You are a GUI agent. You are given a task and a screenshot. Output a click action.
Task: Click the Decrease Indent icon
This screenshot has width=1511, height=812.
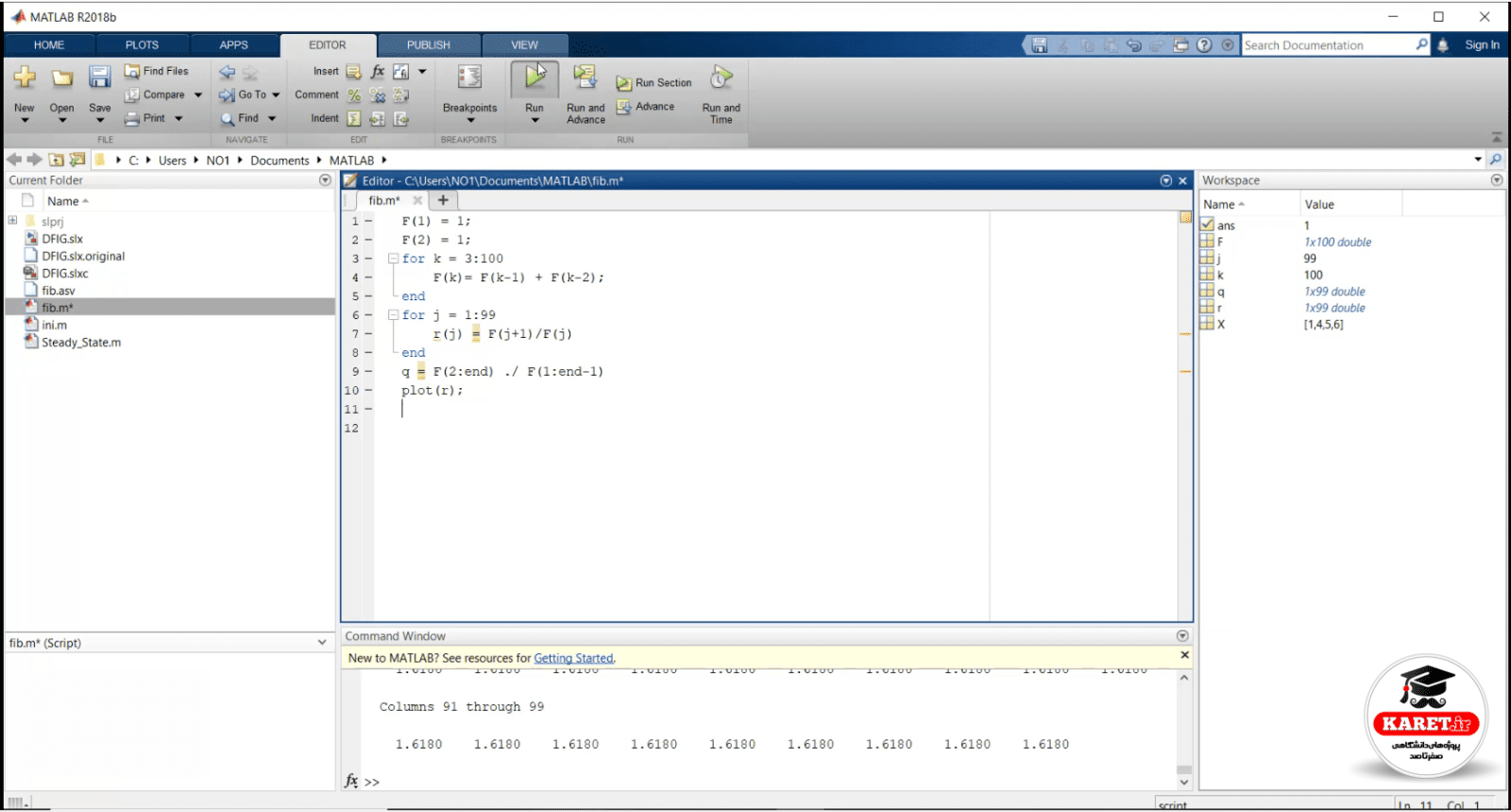pyautogui.click(x=401, y=119)
